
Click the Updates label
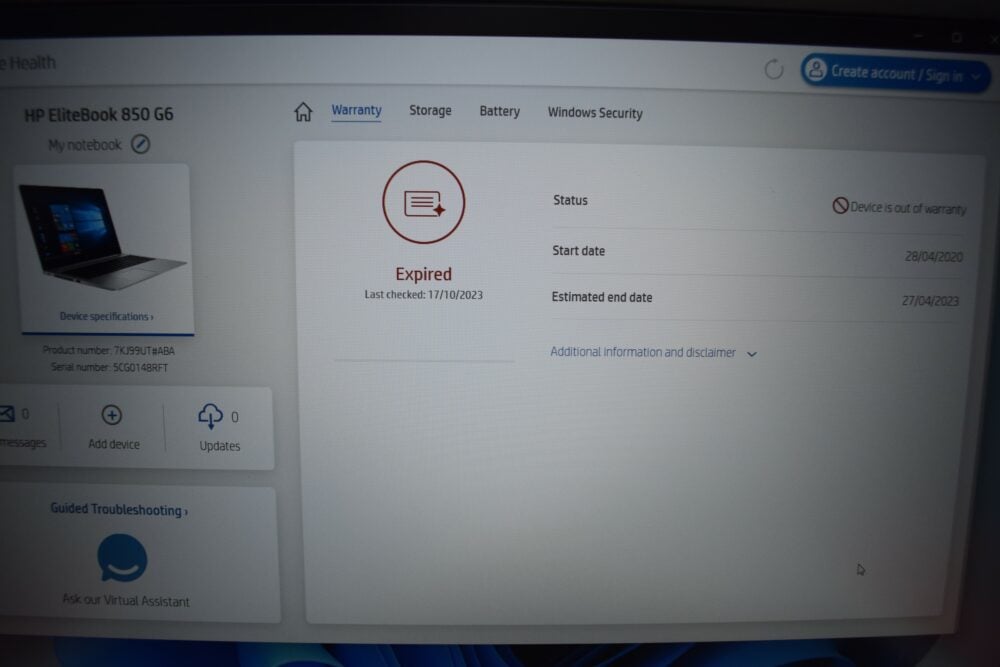coord(219,446)
